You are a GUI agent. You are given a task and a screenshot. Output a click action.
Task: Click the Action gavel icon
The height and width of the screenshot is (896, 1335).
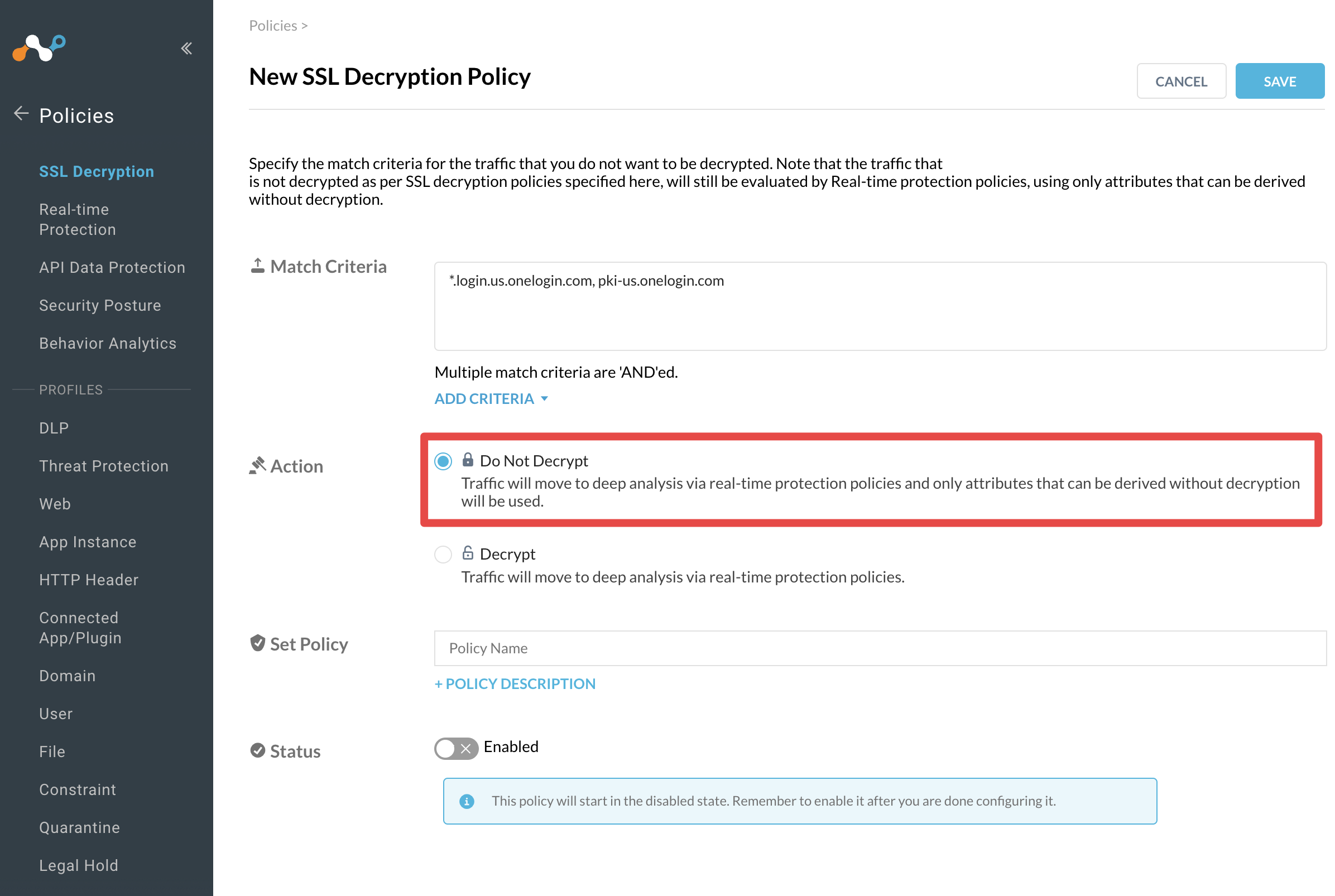click(x=258, y=465)
